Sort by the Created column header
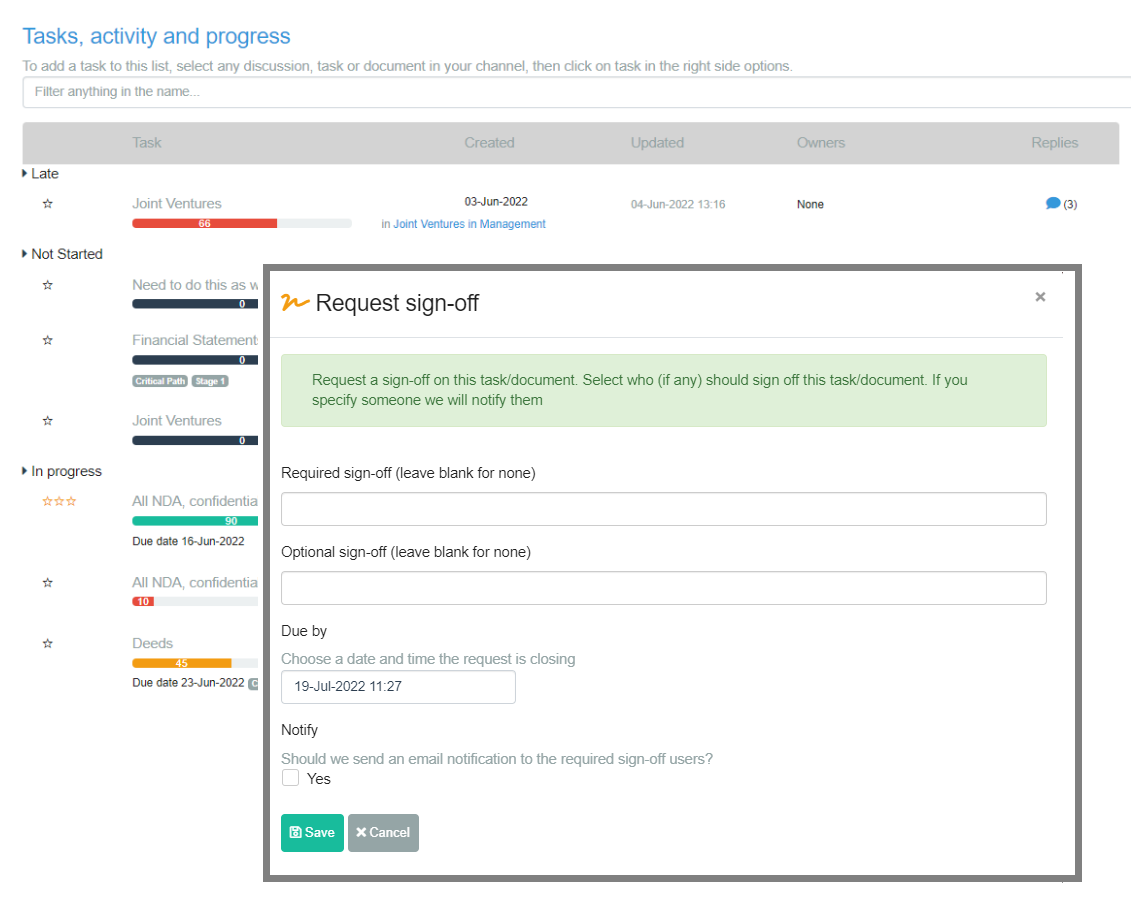 (490, 143)
